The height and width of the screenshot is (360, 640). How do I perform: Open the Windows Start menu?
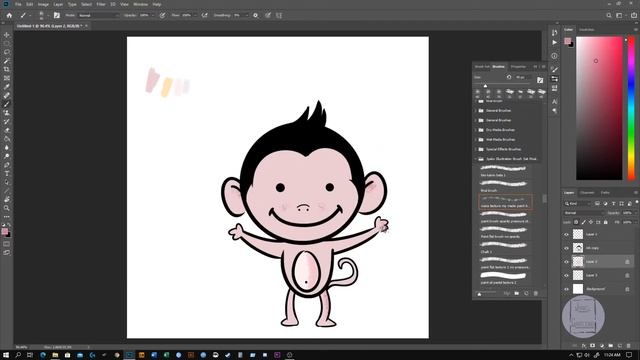click(6, 355)
